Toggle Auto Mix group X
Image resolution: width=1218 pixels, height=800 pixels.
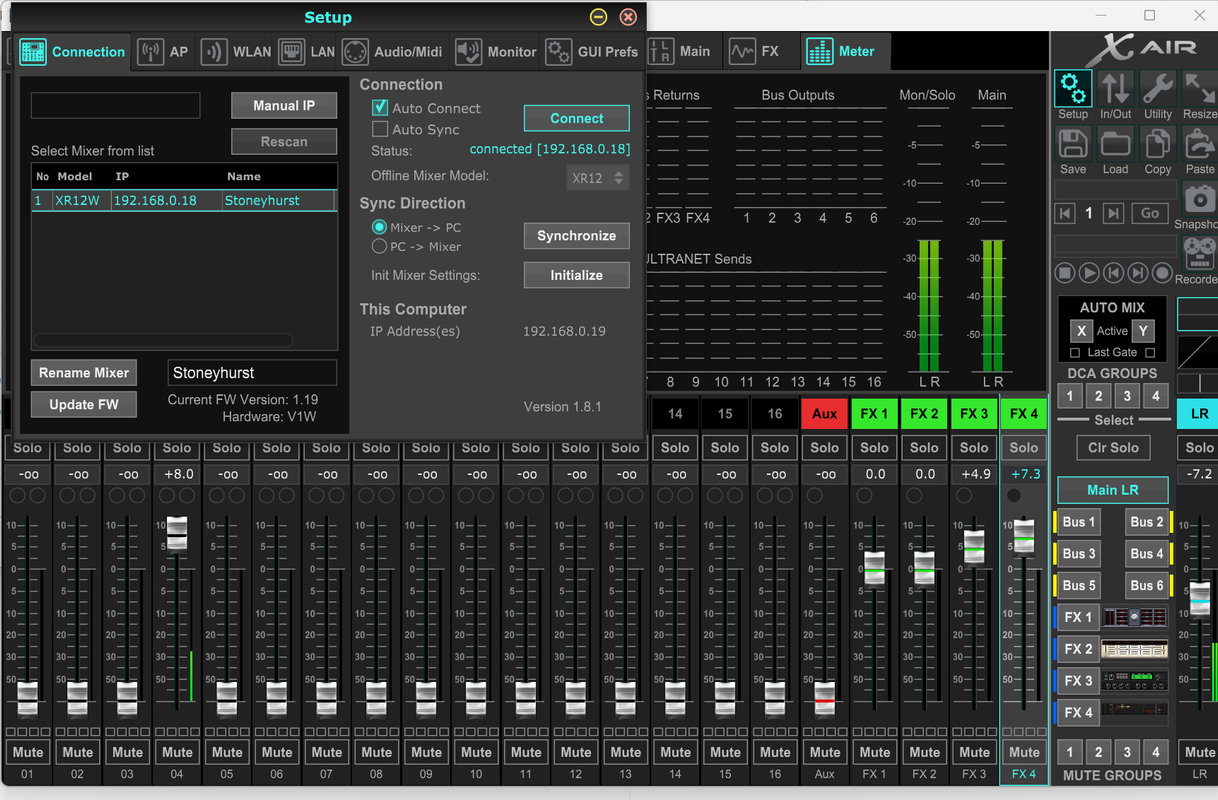tap(1080, 331)
